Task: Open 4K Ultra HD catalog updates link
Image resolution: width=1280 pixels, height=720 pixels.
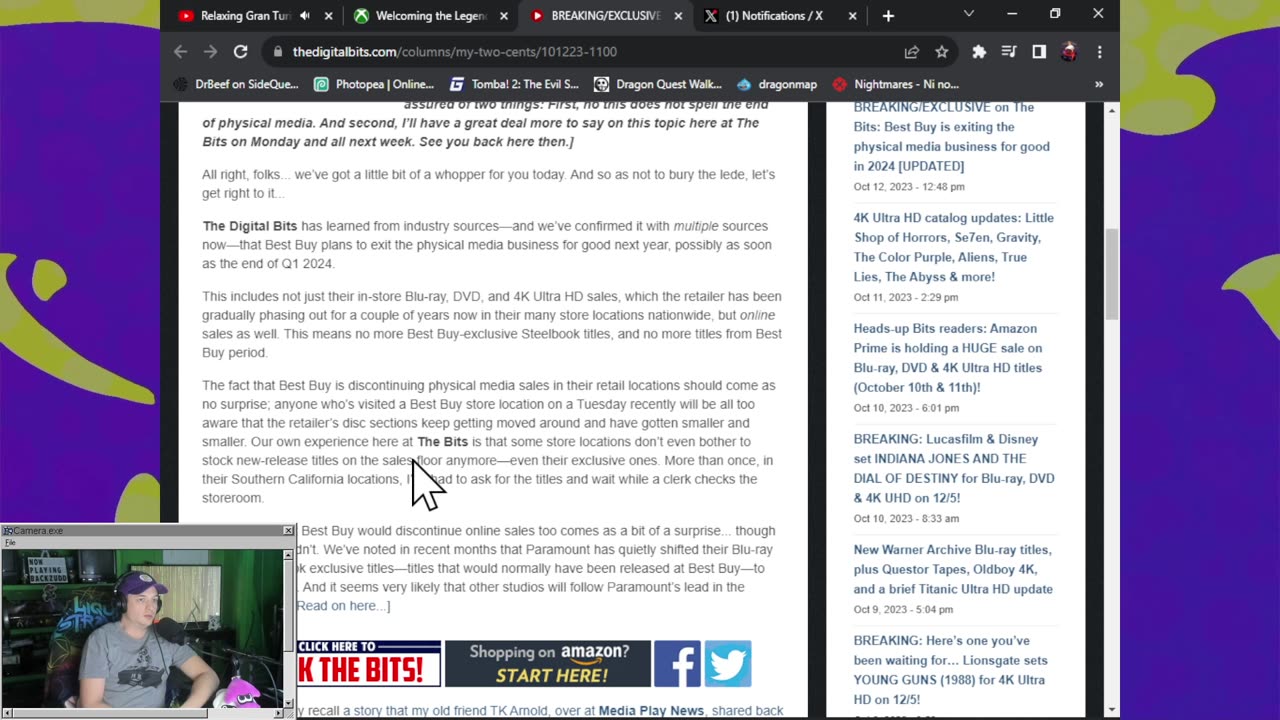Action: click(953, 247)
